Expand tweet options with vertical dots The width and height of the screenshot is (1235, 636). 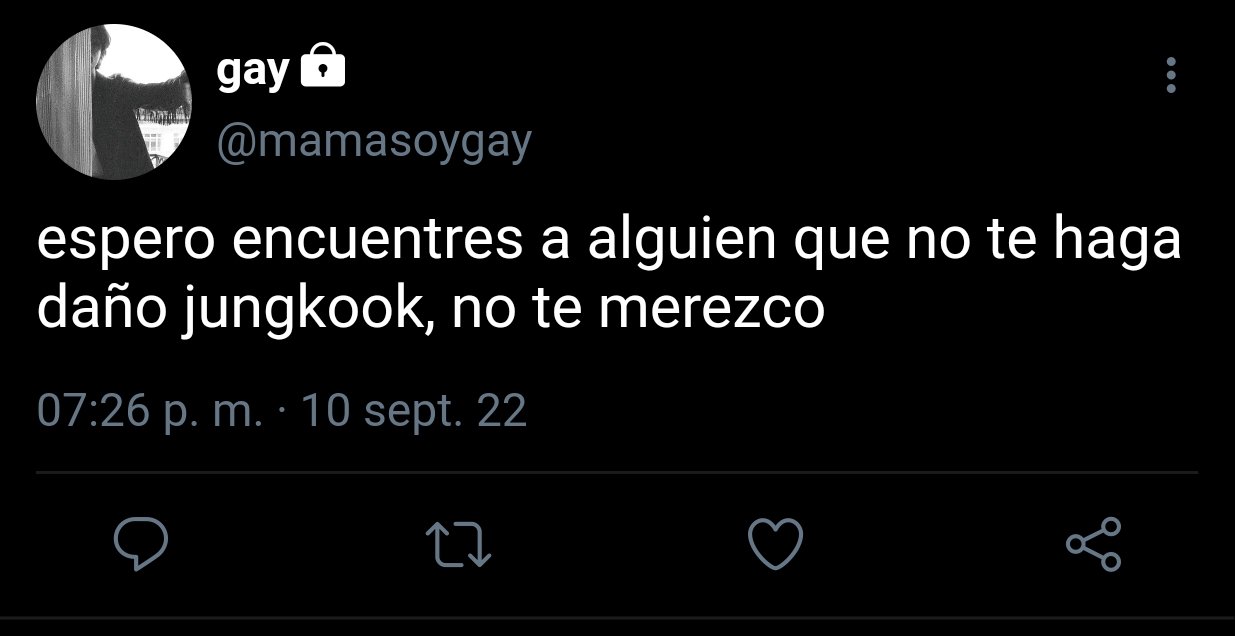(x=1171, y=76)
